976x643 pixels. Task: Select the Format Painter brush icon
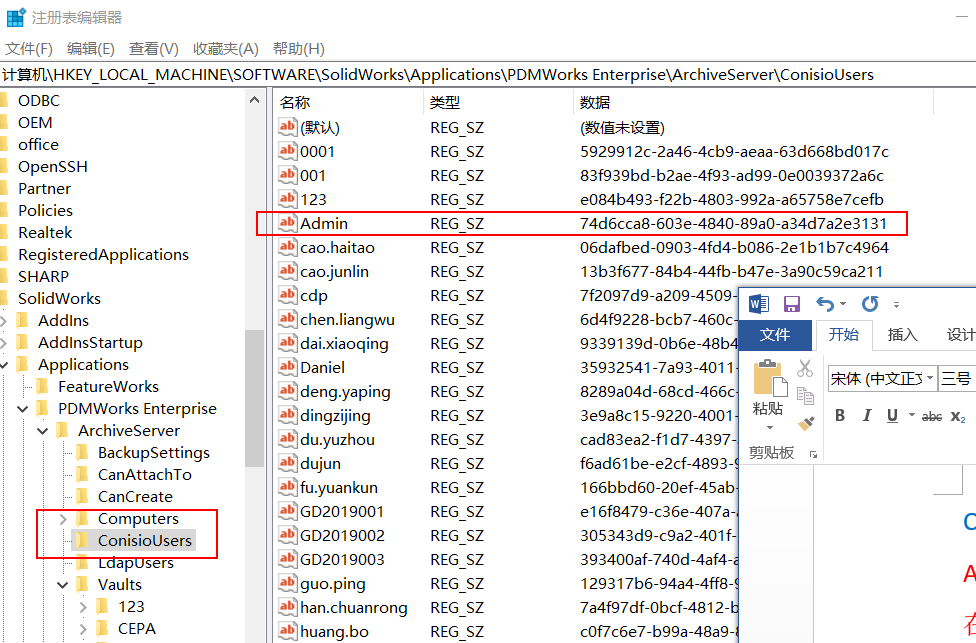(806, 421)
